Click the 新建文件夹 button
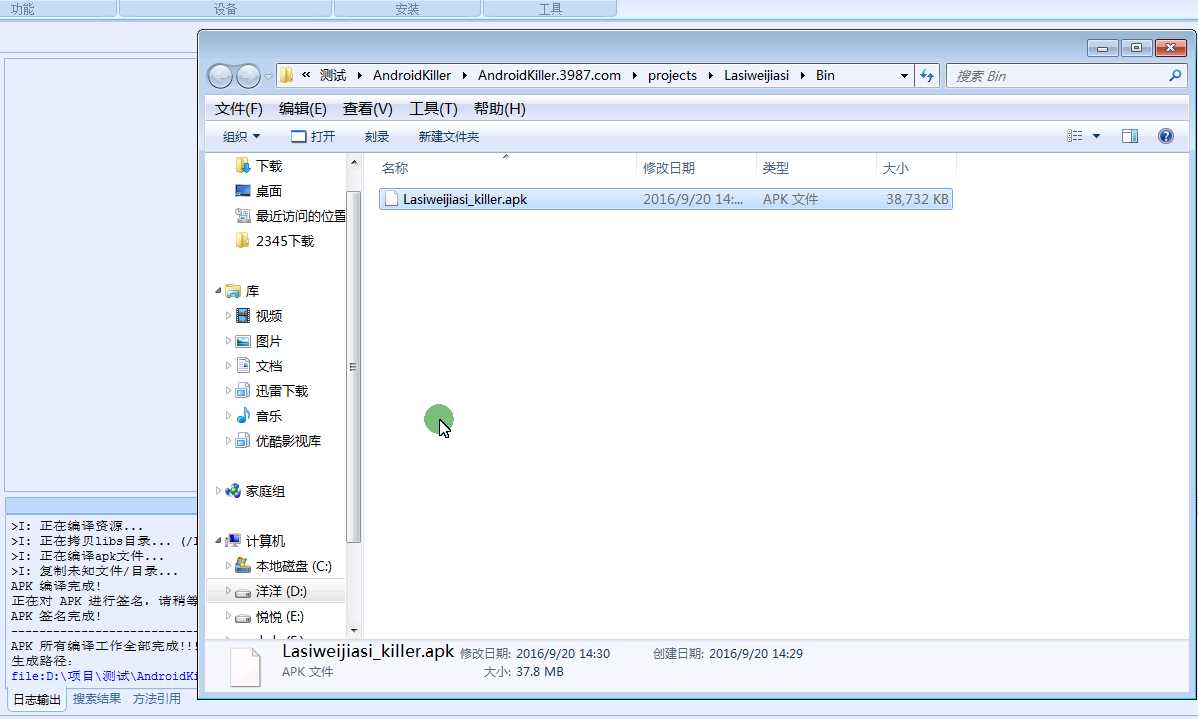 (448, 137)
